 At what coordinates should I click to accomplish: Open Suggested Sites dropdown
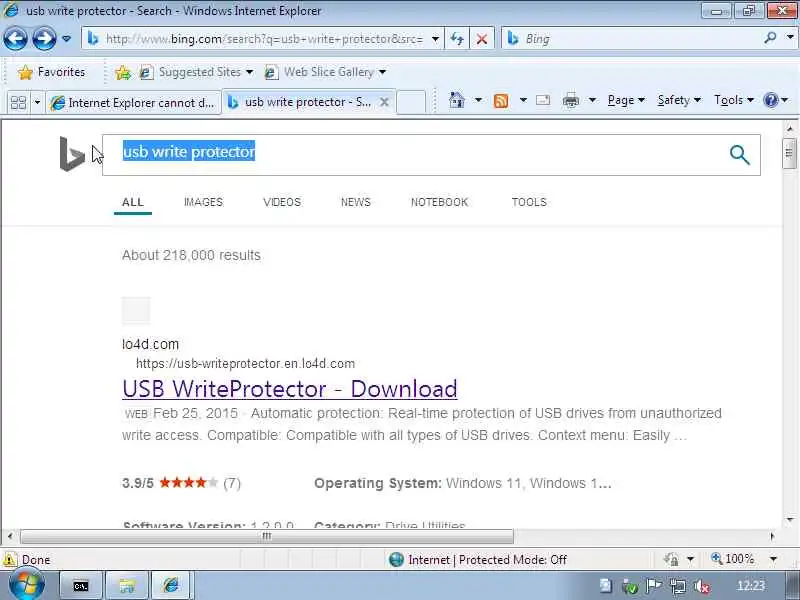[196, 72]
